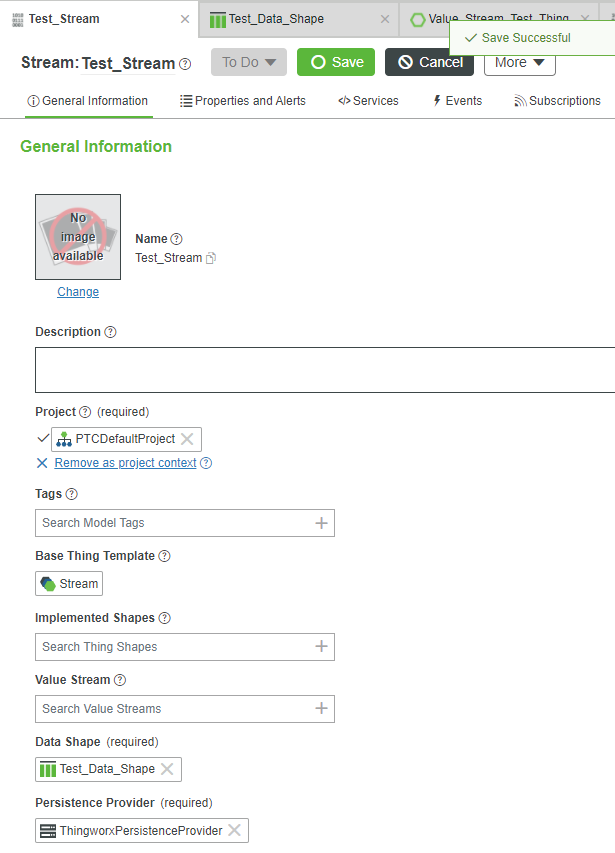Expand the More dropdown menu
Image resolution: width=615 pixels, height=853 pixels.
pyautogui.click(x=519, y=62)
